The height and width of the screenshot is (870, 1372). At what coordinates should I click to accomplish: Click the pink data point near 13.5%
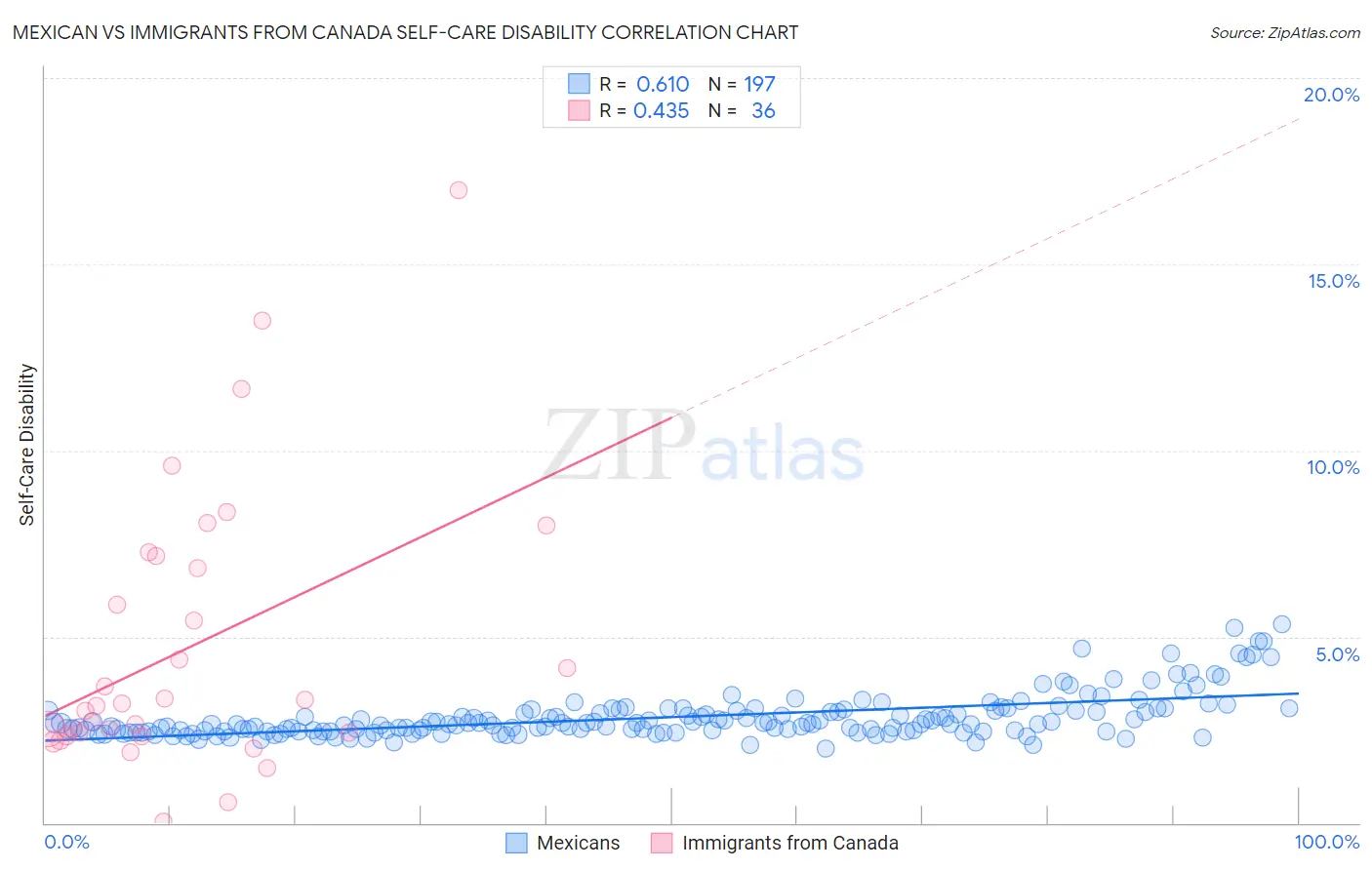pyautogui.click(x=262, y=320)
